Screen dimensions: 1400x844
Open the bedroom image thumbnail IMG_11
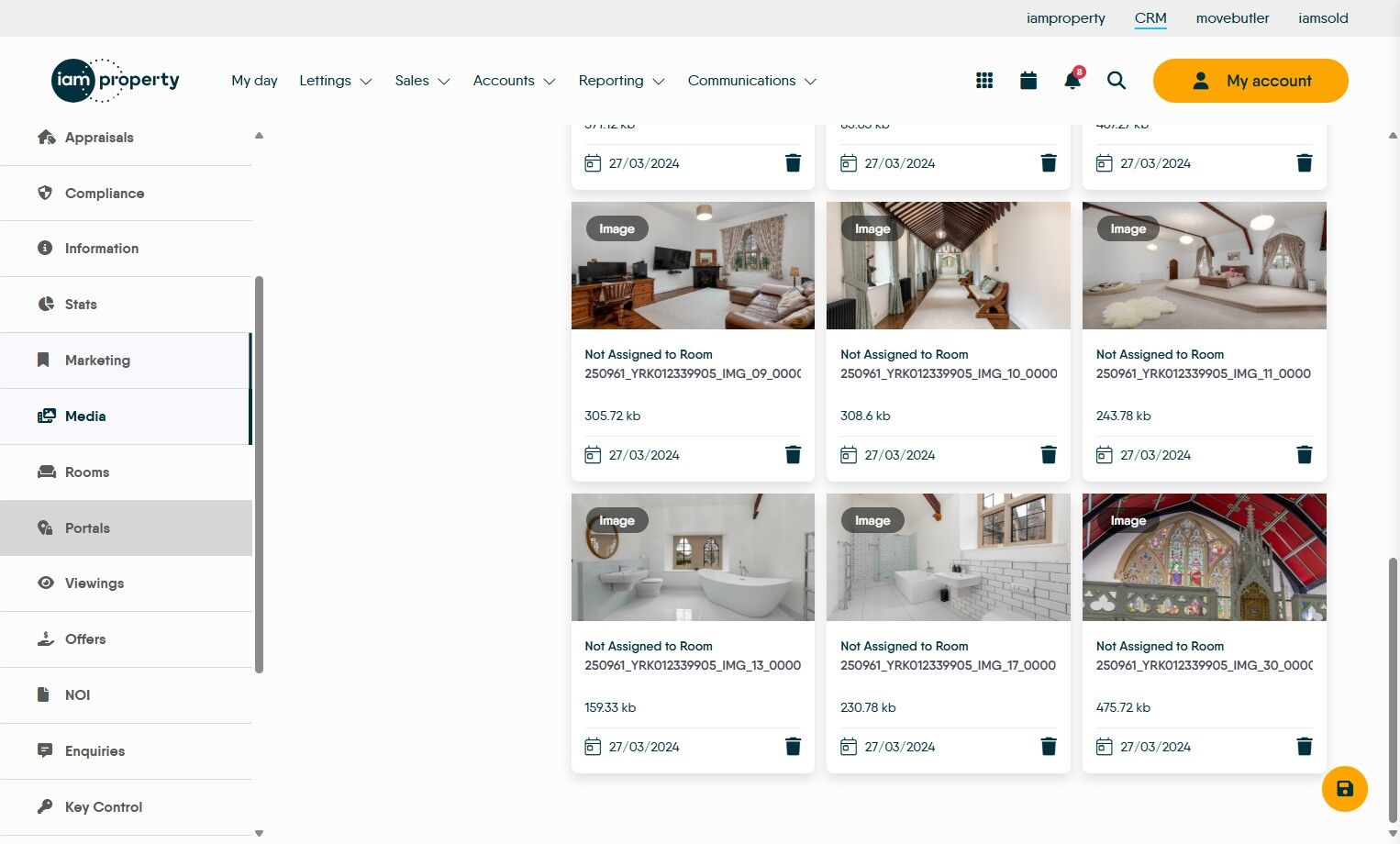coord(1205,265)
